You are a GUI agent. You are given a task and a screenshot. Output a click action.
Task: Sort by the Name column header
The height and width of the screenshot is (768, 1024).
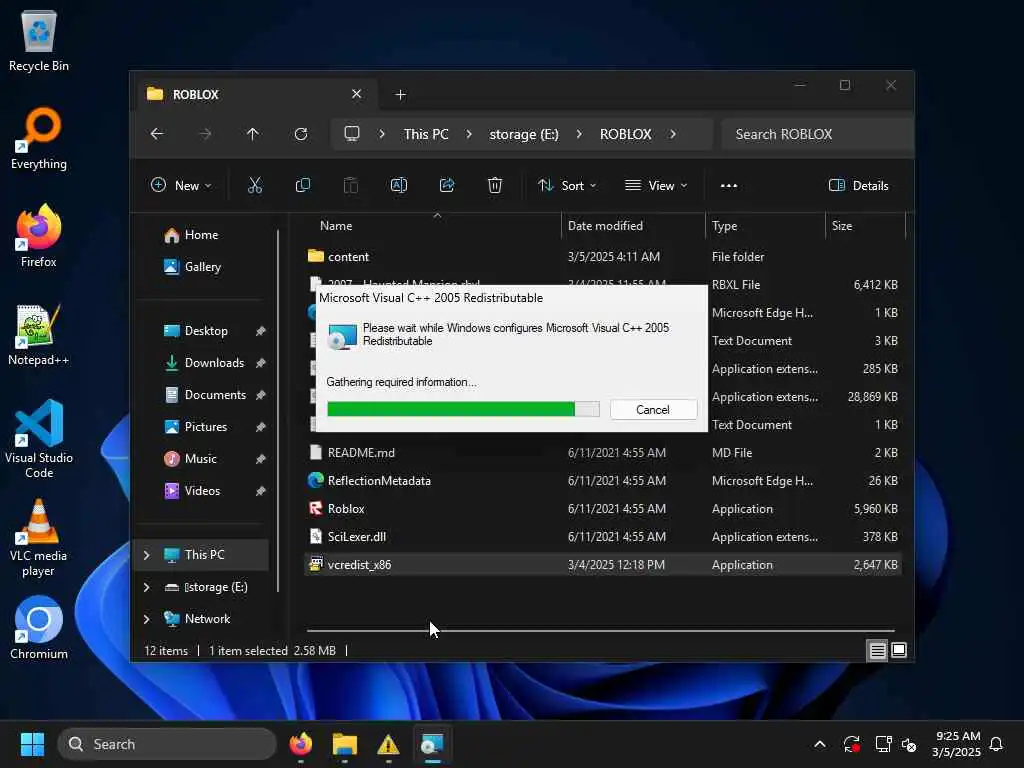tap(336, 226)
